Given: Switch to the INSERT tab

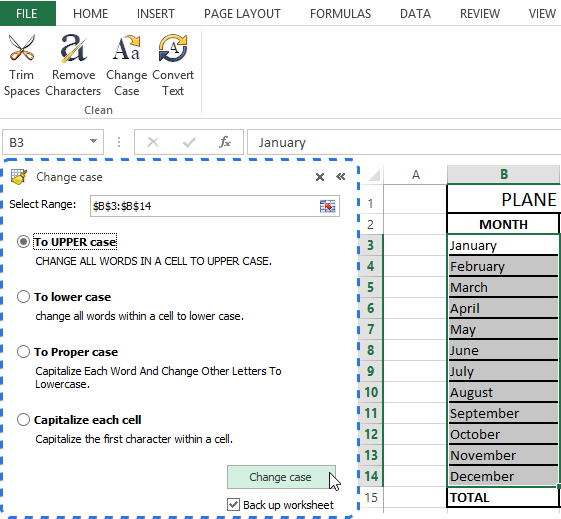Looking at the screenshot, I should click(156, 14).
